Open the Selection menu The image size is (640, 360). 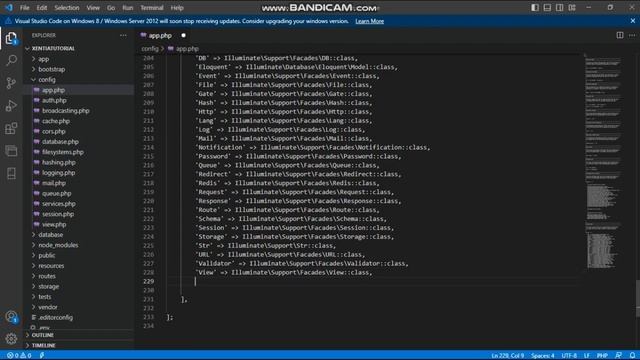[67, 8]
